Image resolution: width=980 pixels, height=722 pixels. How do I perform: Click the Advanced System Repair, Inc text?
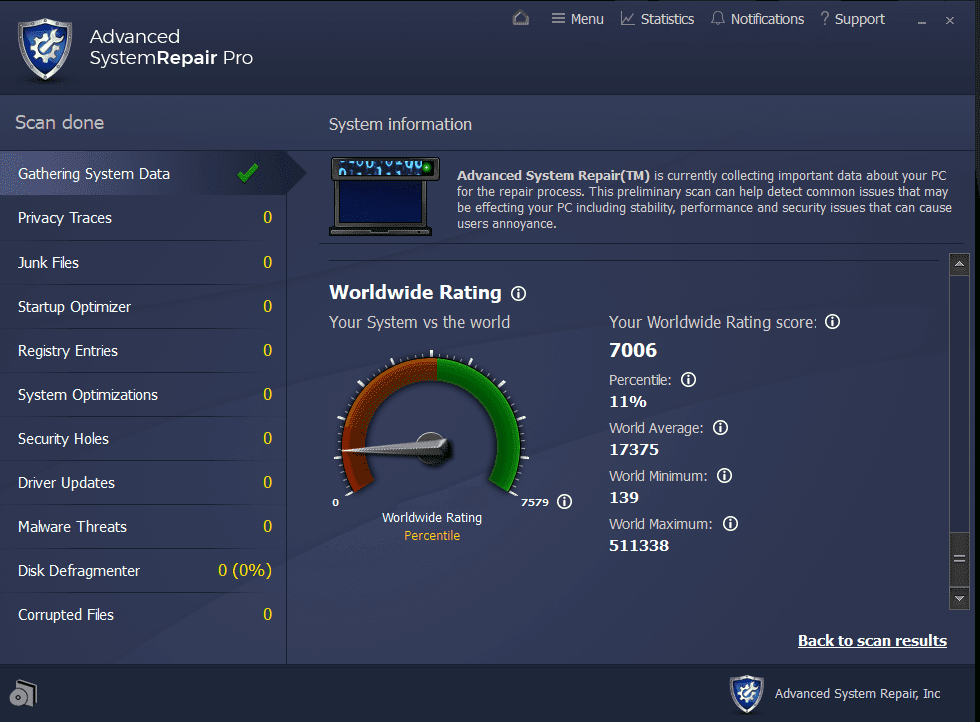[858, 694]
